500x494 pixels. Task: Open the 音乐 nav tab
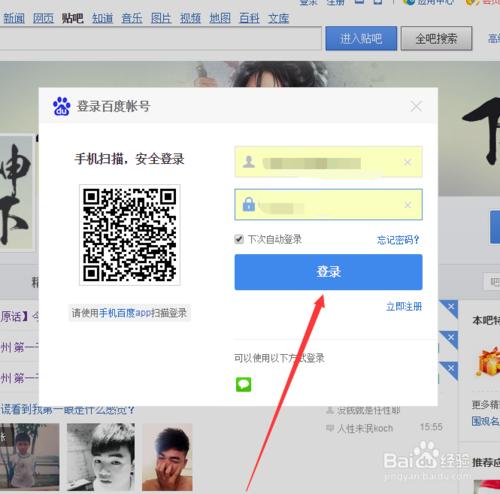tap(132, 18)
